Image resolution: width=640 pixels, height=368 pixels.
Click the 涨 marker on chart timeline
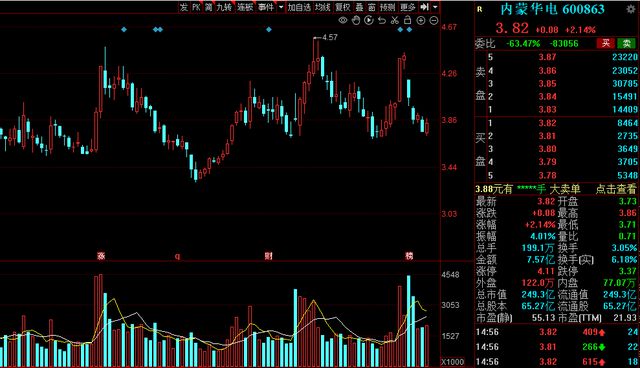coord(101,256)
